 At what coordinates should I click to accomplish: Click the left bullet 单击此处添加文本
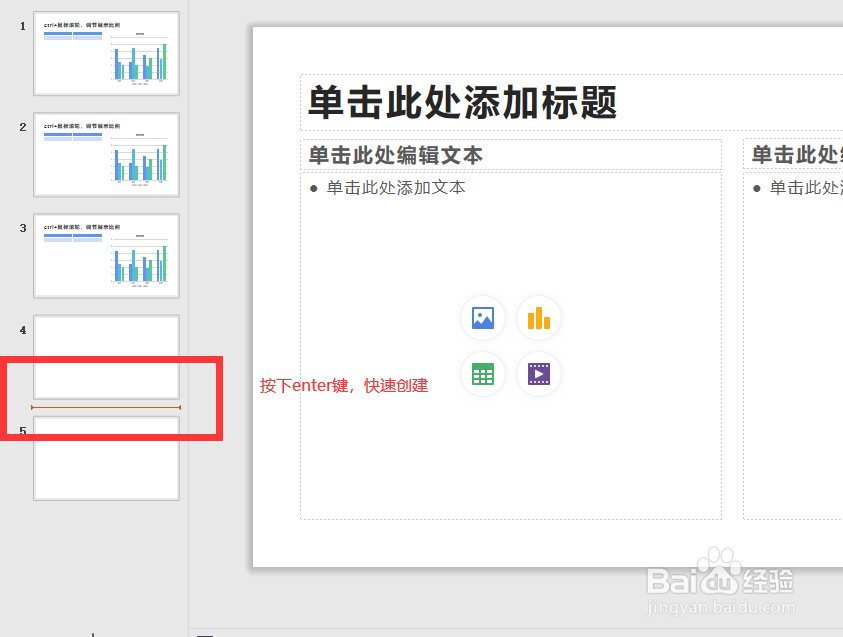(396, 188)
